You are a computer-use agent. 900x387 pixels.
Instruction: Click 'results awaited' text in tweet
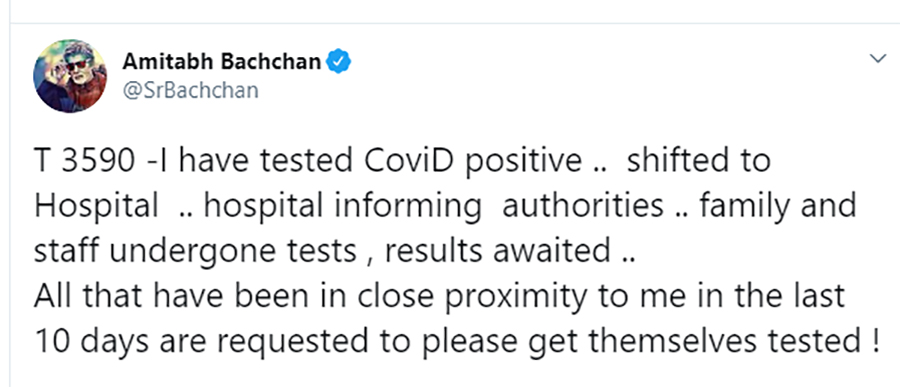pyautogui.click(x=498, y=251)
